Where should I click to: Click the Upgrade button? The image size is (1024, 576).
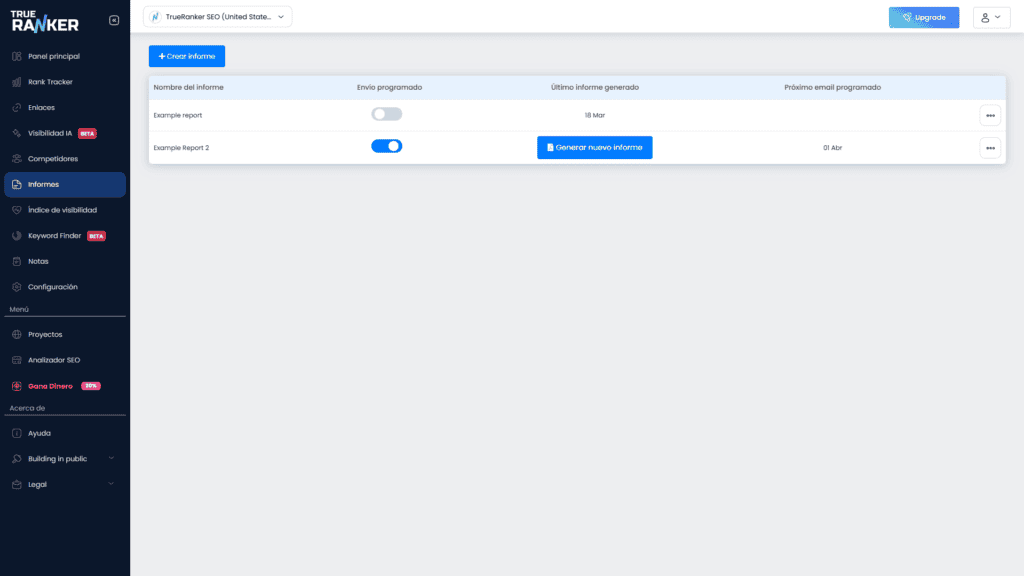(x=923, y=17)
